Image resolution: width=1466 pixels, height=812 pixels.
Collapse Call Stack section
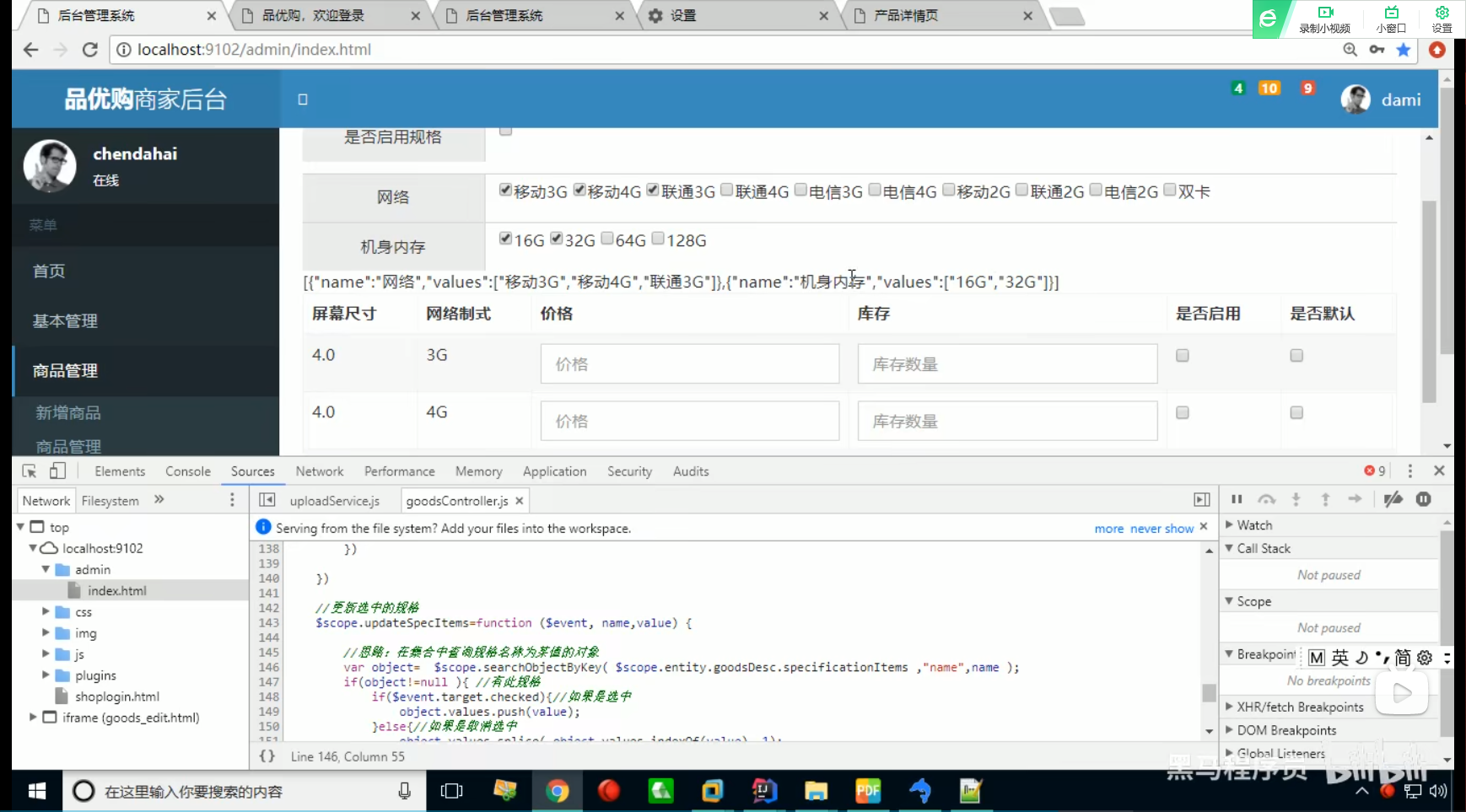(1229, 548)
